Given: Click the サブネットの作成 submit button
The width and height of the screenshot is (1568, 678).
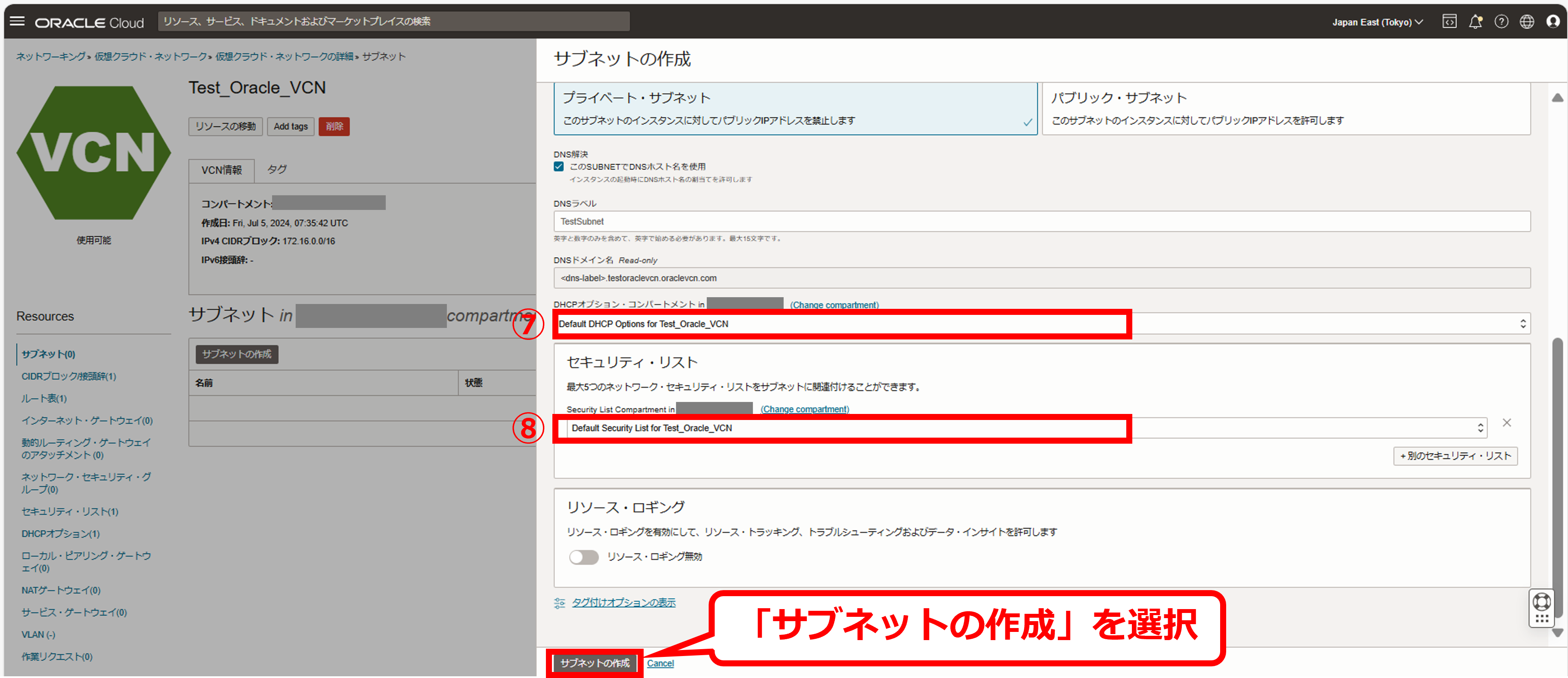Looking at the screenshot, I should click(x=595, y=663).
